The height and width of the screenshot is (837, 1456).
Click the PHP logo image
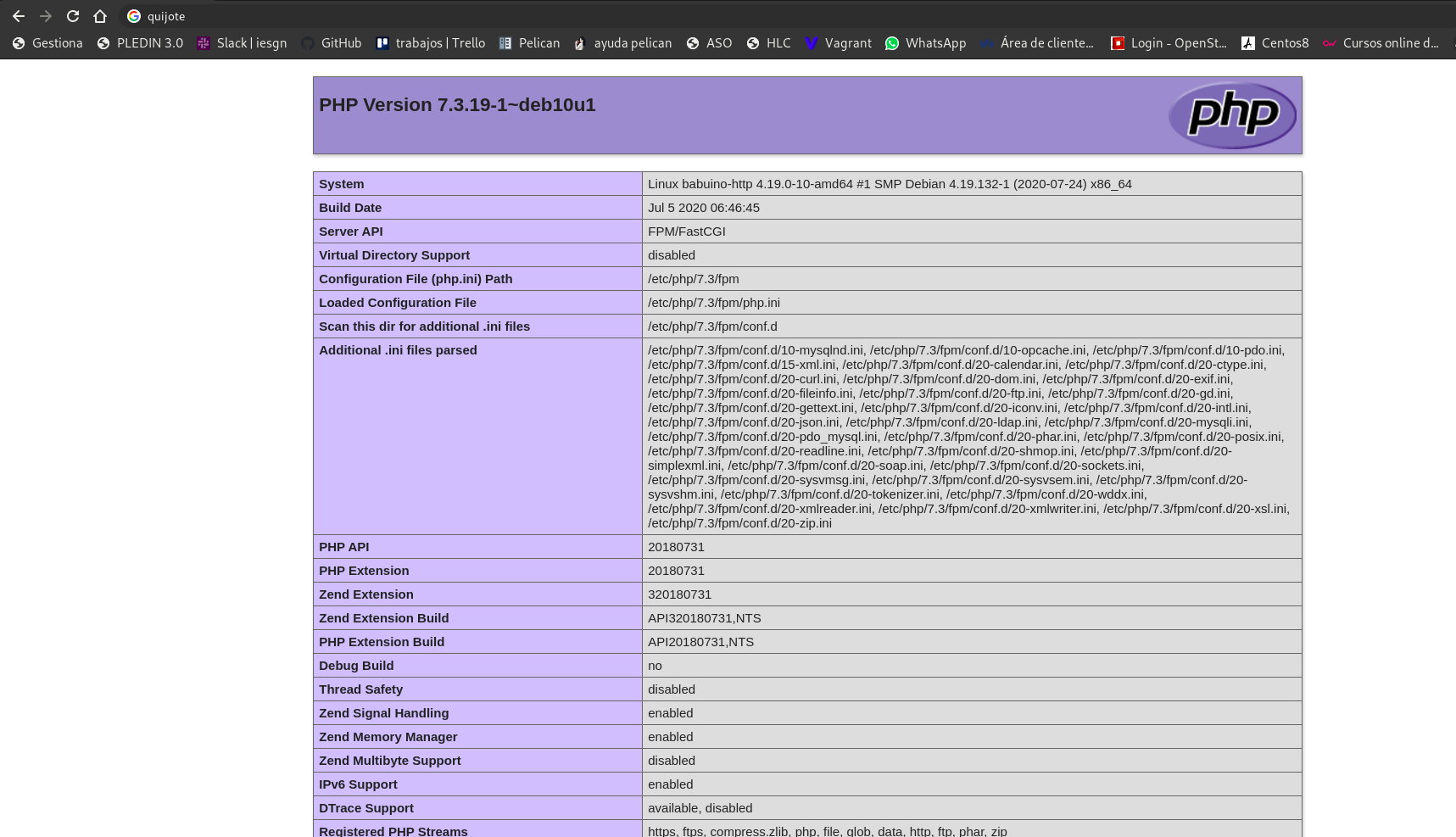point(1231,115)
